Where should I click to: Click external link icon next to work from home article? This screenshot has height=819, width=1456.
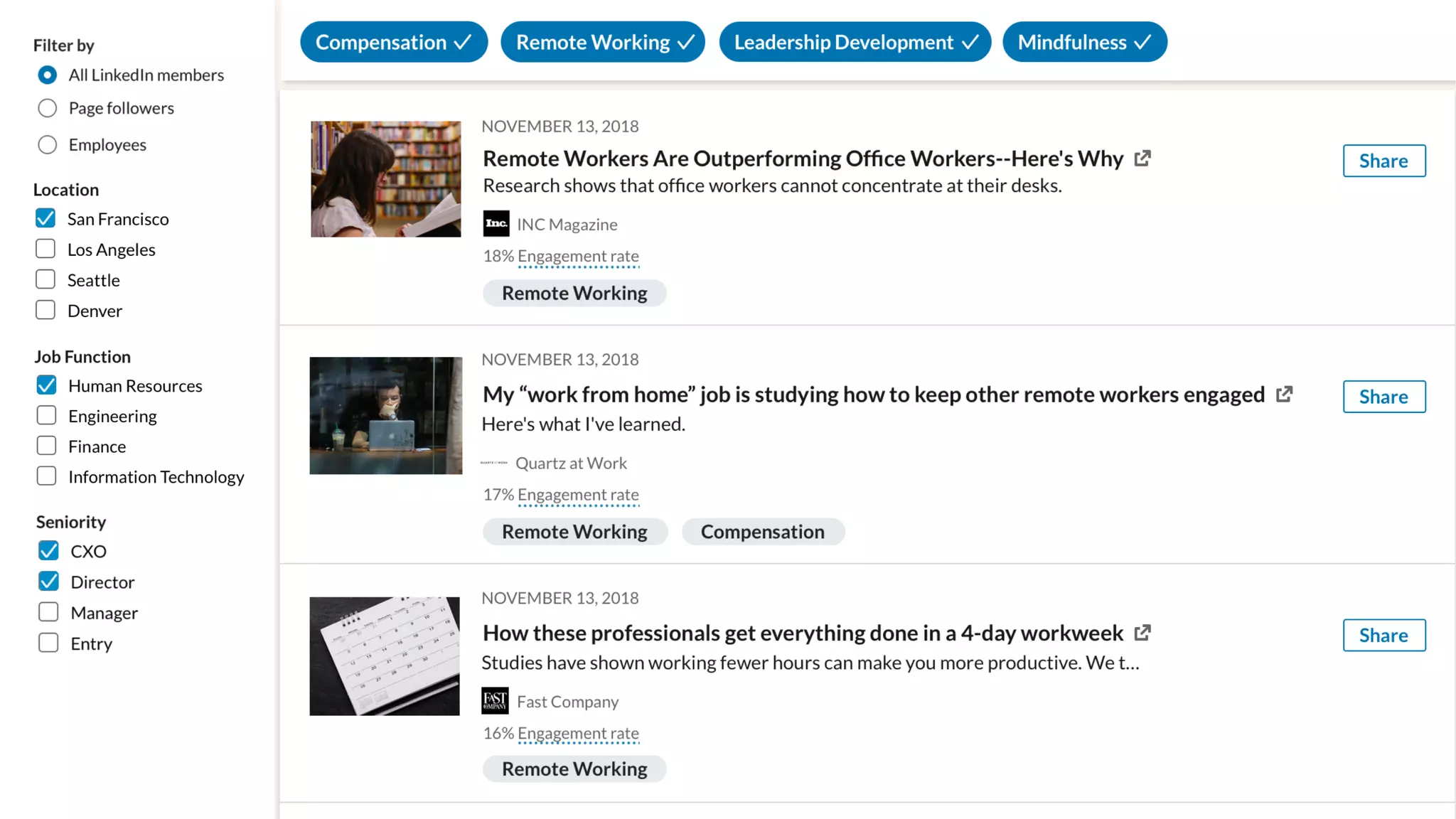tap(1284, 395)
